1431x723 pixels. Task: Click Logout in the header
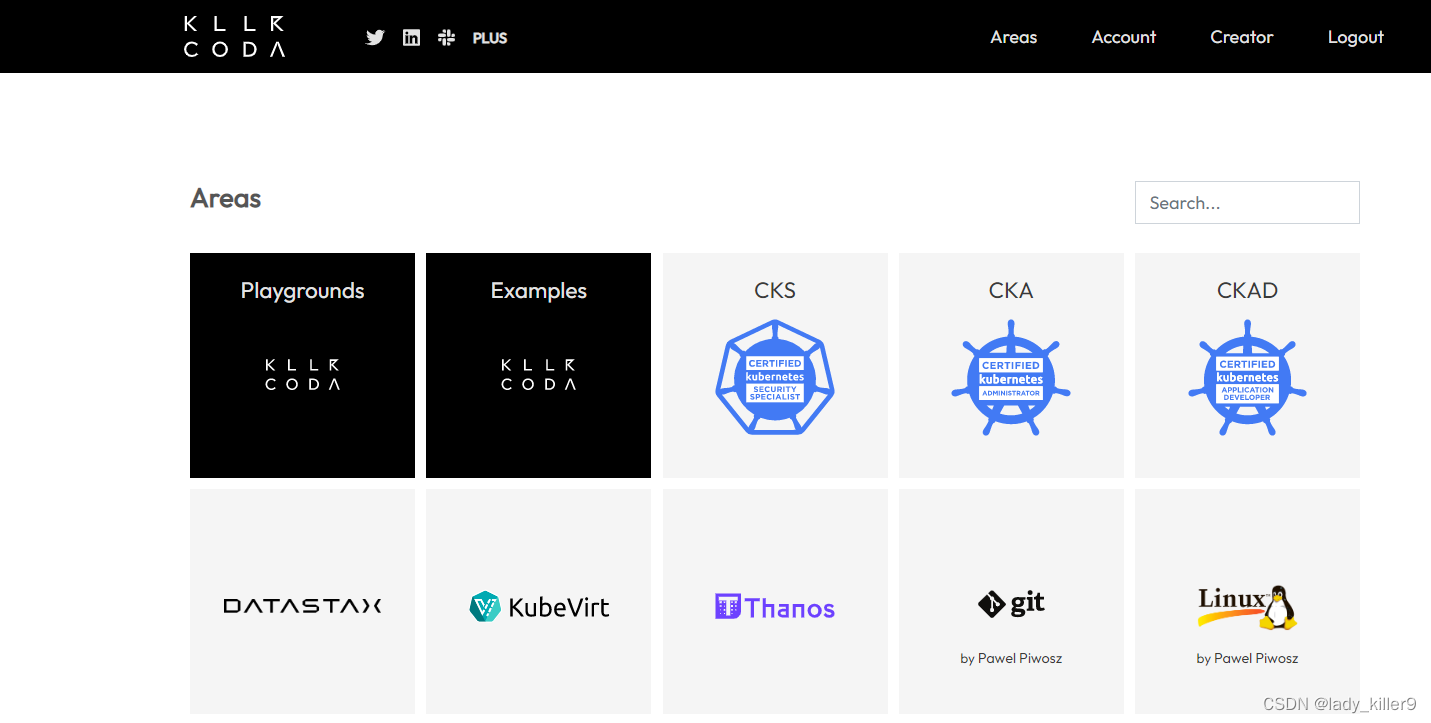pyautogui.click(x=1356, y=37)
